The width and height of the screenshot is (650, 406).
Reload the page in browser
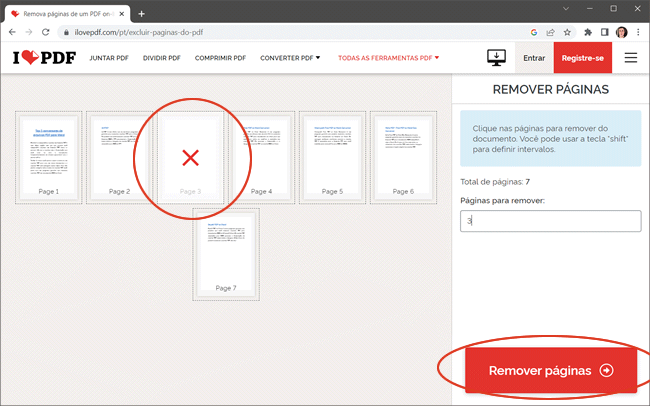52,32
